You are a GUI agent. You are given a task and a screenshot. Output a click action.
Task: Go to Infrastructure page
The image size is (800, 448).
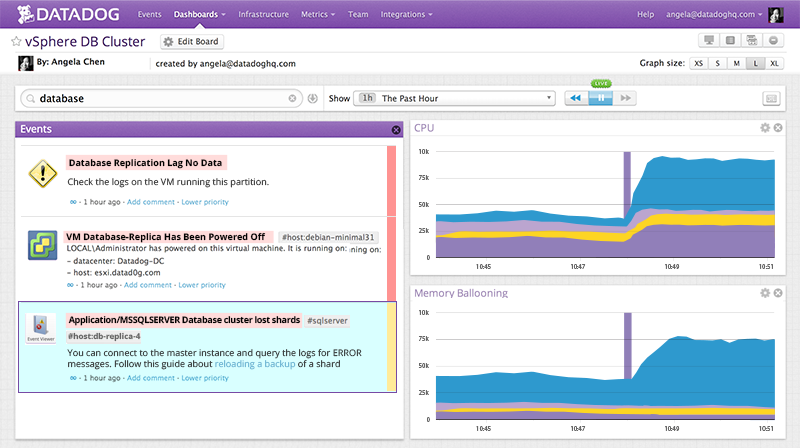pyautogui.click(x=263, y=14)
